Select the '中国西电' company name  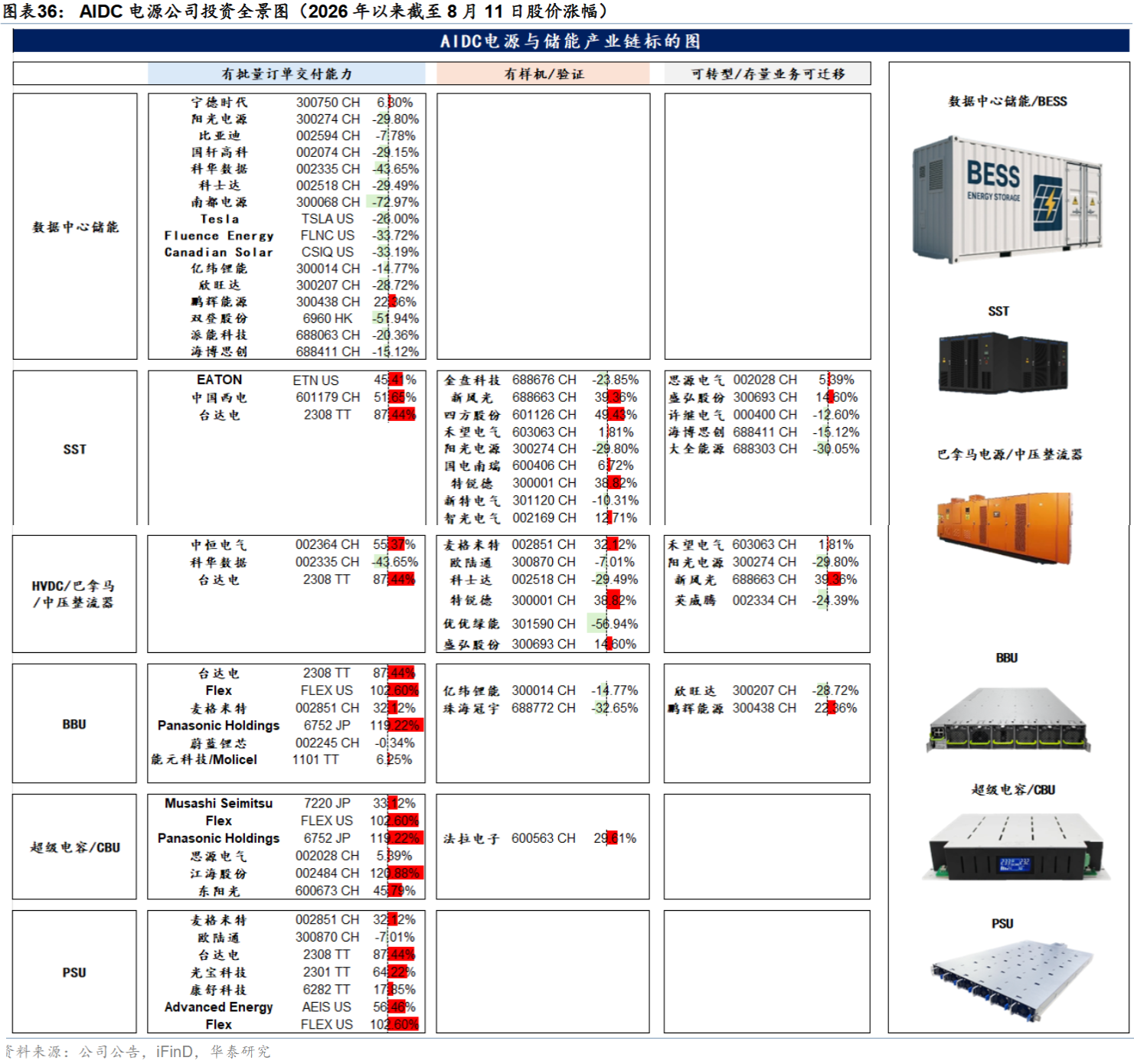click(x=220, y=398)
